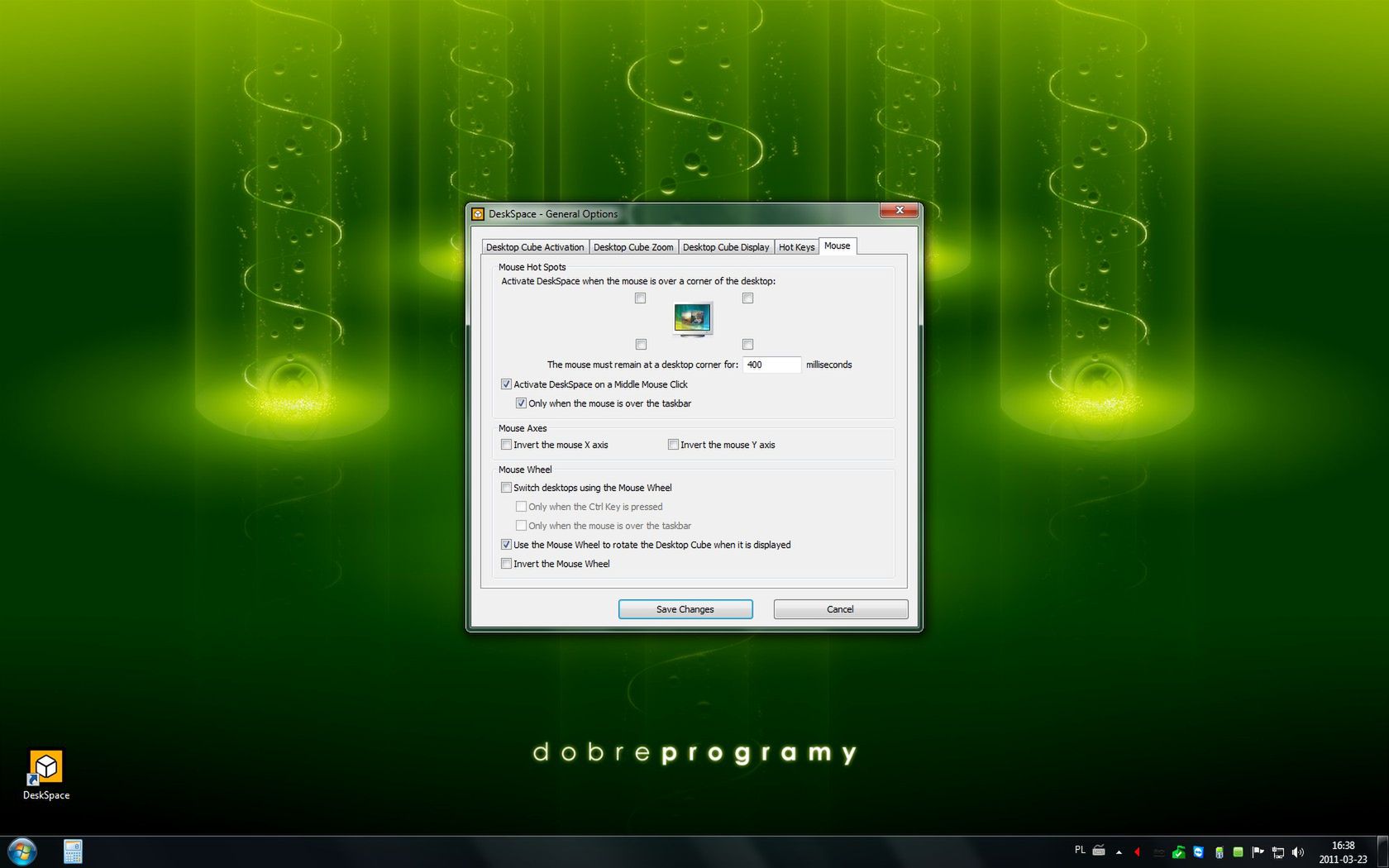
Task: Switch to Desktop Cube Display tab
Action: [x=726, y=247]
